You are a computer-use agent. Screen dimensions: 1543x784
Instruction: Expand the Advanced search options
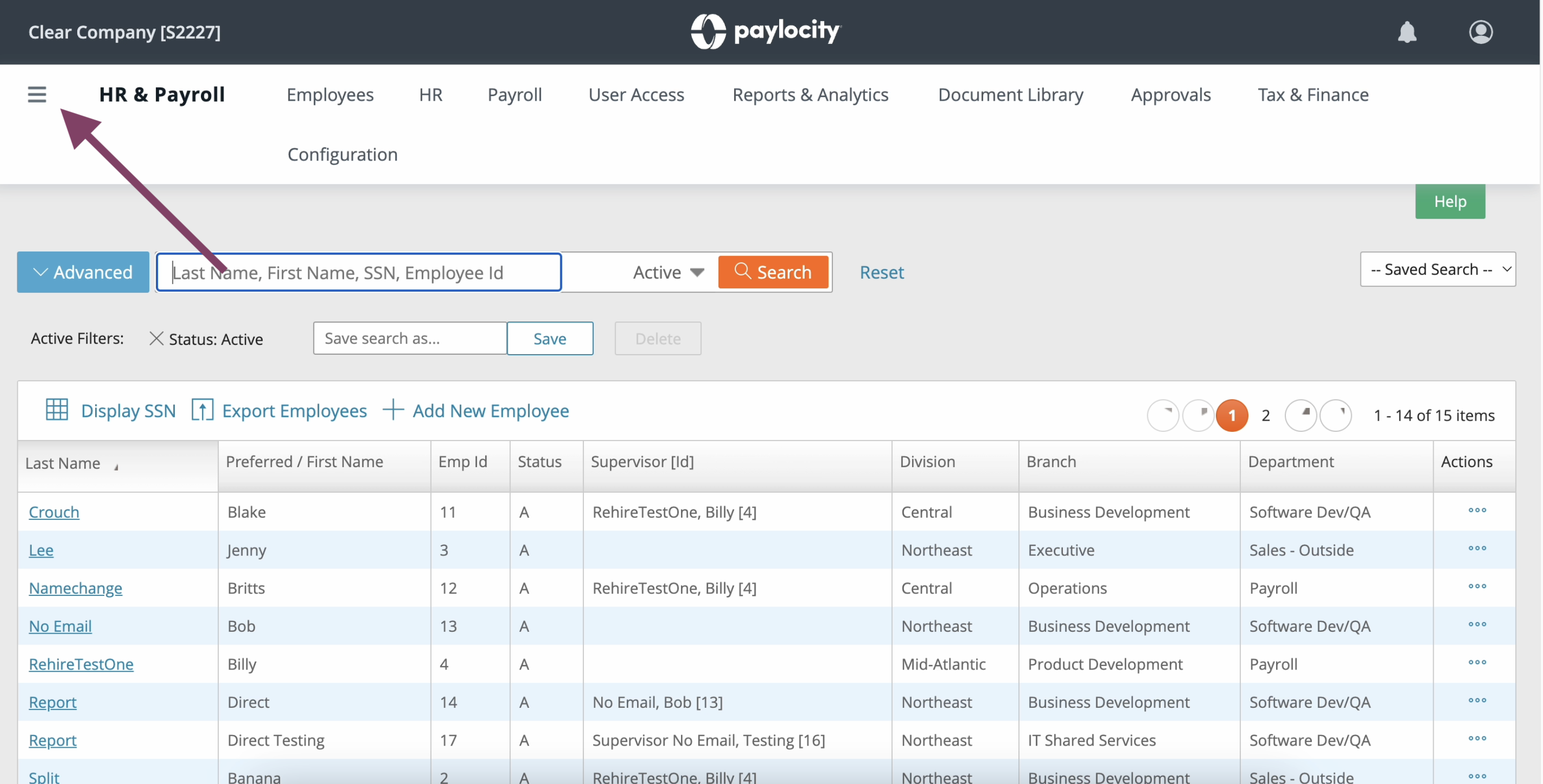tap(83, 272)
